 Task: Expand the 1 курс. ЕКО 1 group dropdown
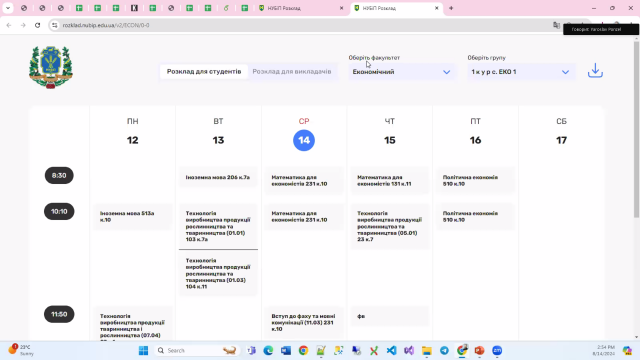click(521, 72)
